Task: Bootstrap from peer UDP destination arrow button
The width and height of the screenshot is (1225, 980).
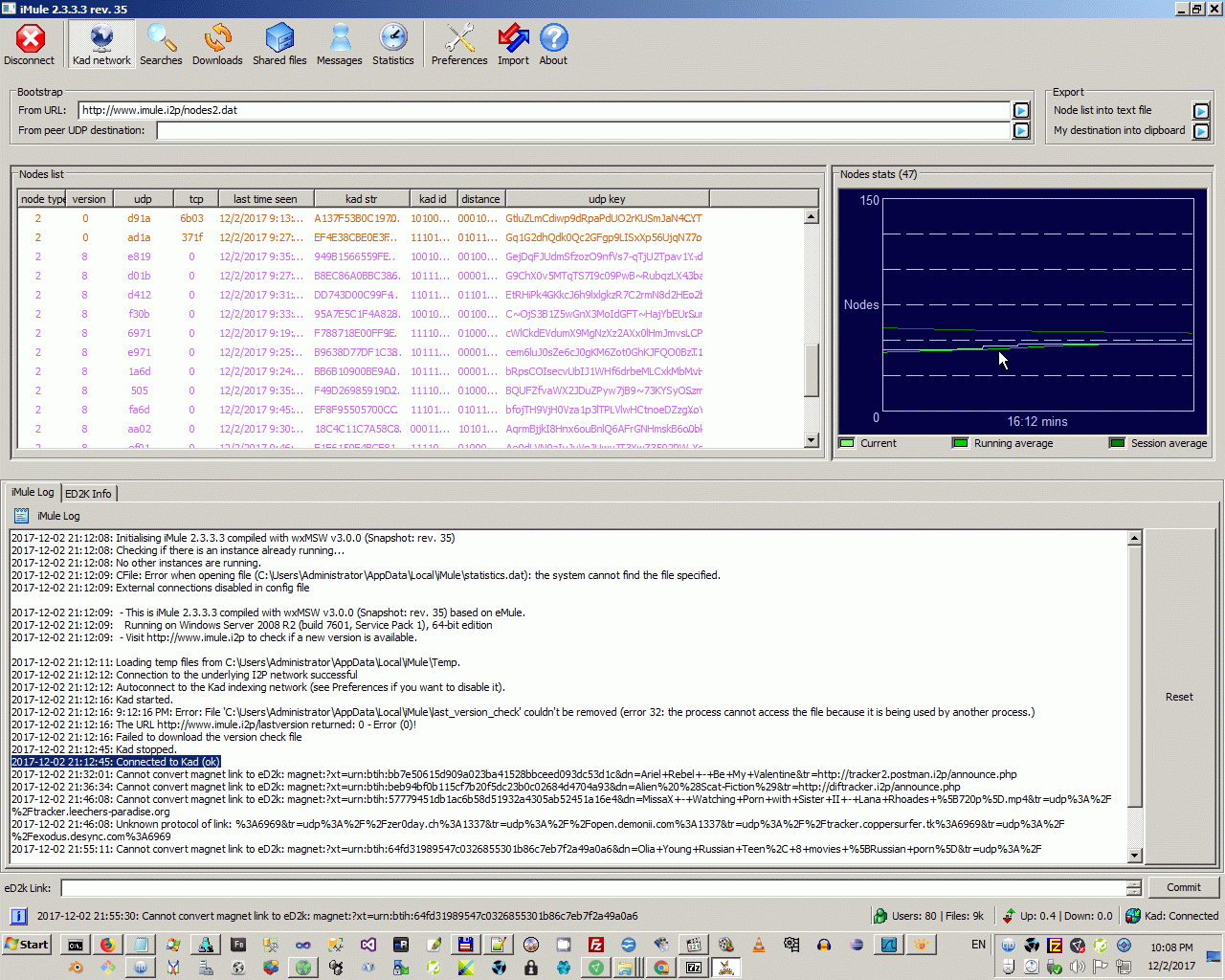Action: click(x=1021, y=130)
